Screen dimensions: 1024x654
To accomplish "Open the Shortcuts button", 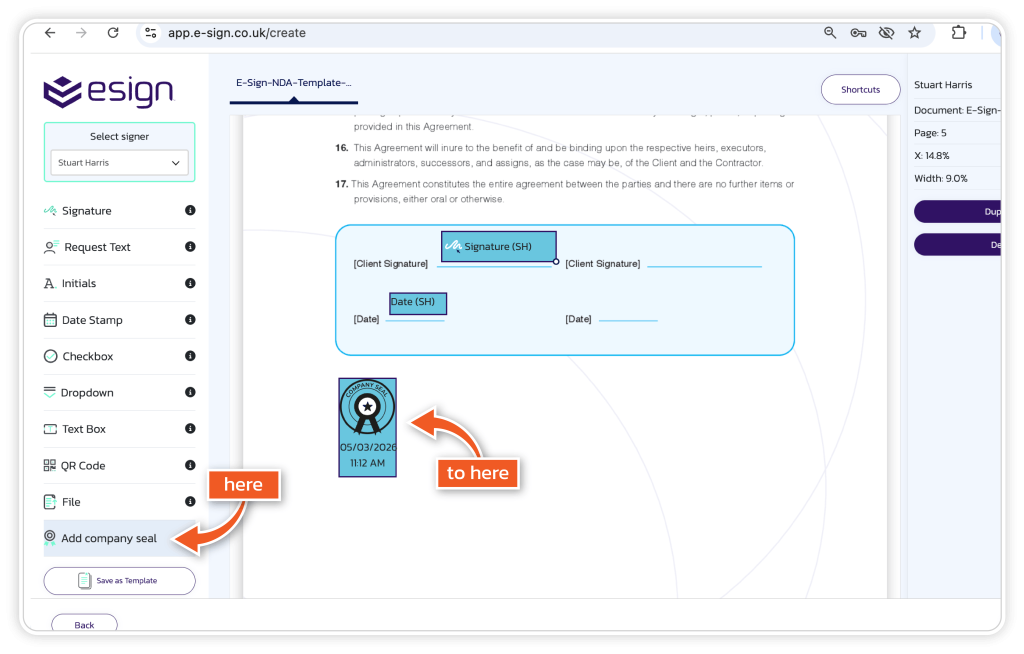I will [860, 90].
